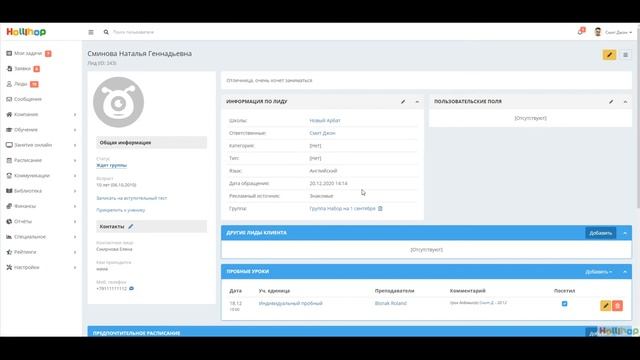Click the Мои задачи counter badge
640x360 pixels.
tap(48, 53)
